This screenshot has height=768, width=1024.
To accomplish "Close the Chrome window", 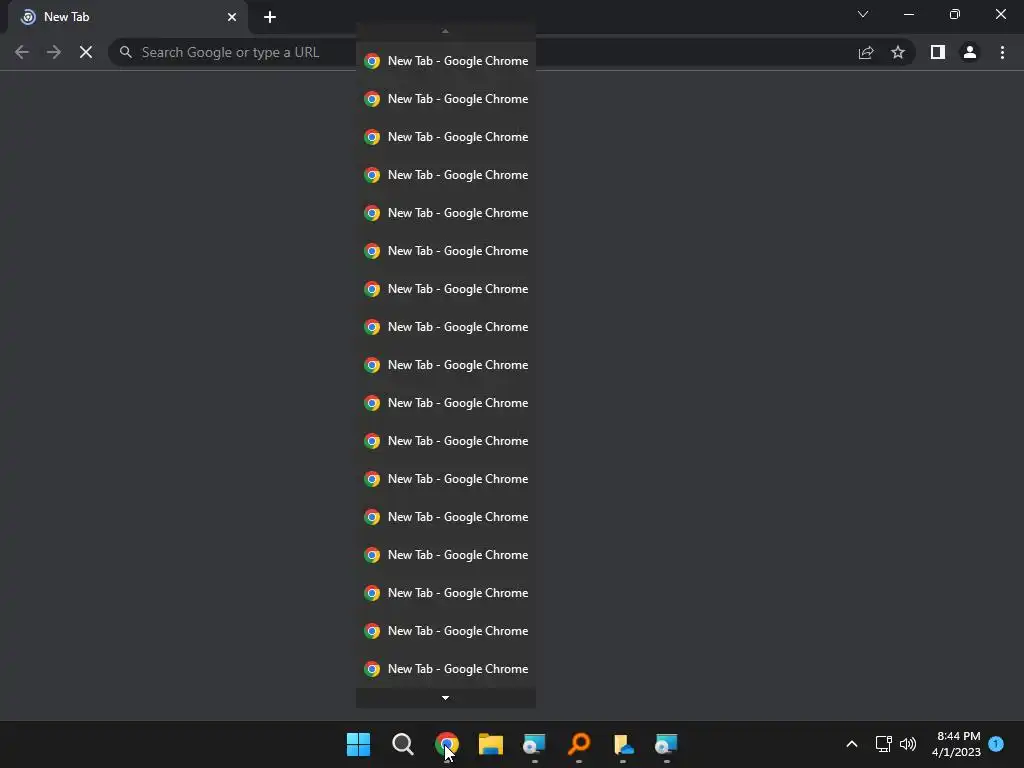I will pyautogui.click(x=1000, y=14).
